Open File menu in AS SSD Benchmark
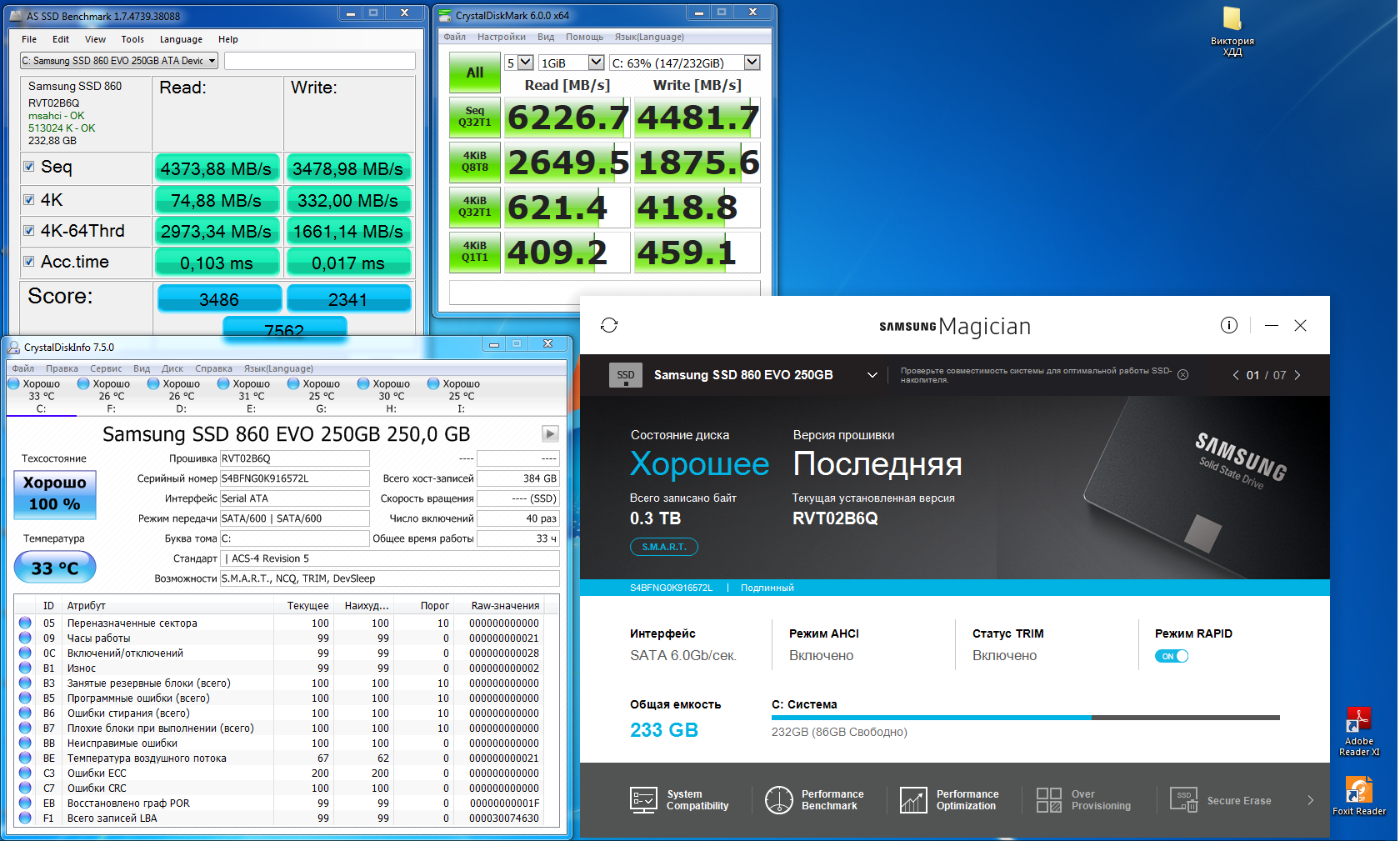 (x=29, y=39)
